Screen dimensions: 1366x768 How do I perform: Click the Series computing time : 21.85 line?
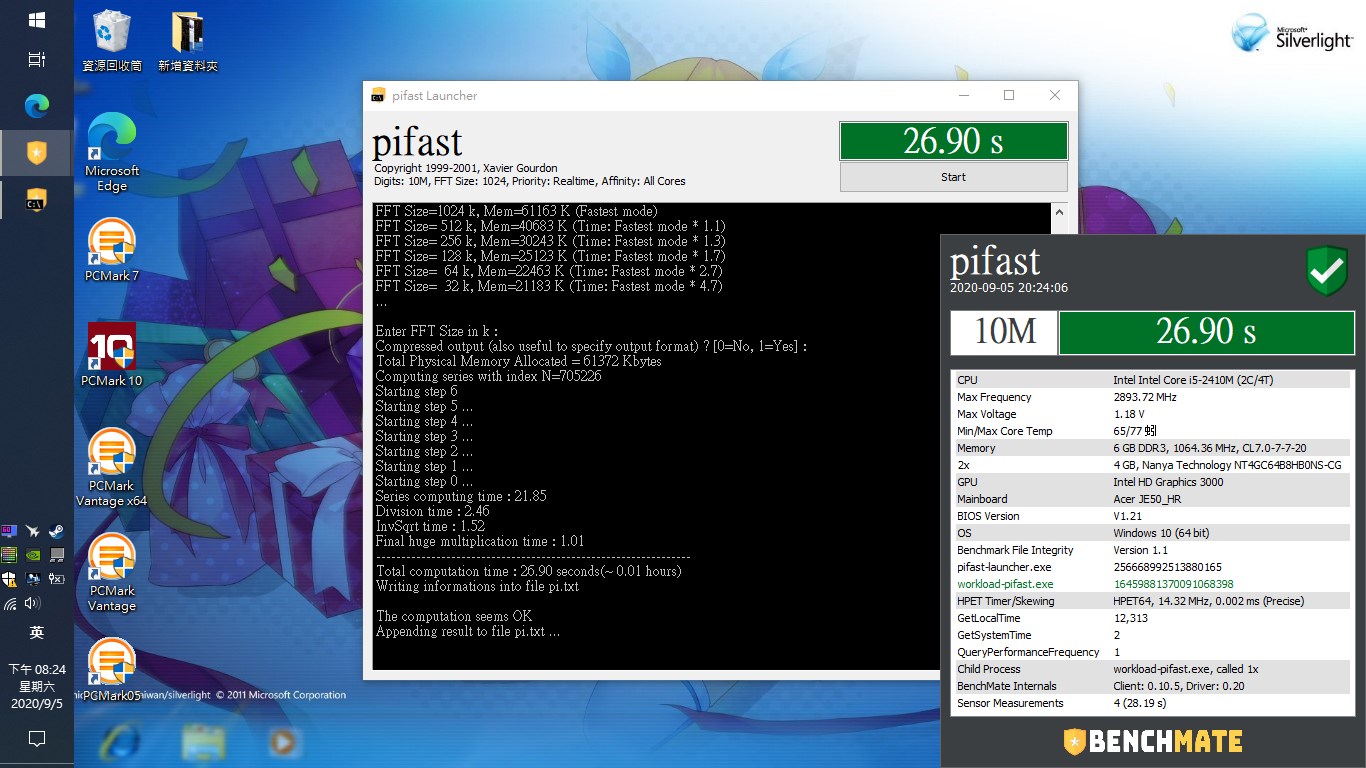461,496
